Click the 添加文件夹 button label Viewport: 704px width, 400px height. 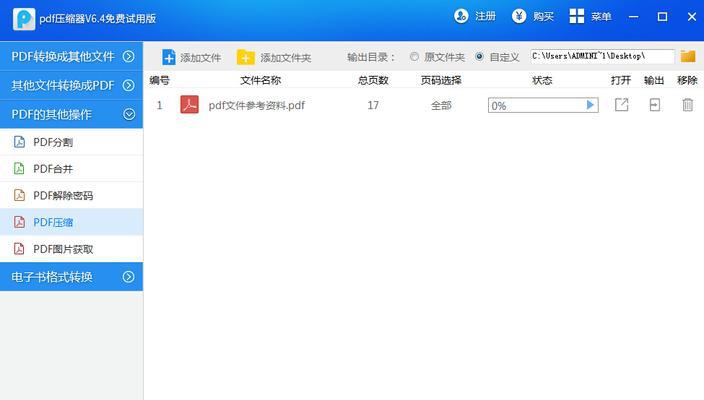pos(286,58)
